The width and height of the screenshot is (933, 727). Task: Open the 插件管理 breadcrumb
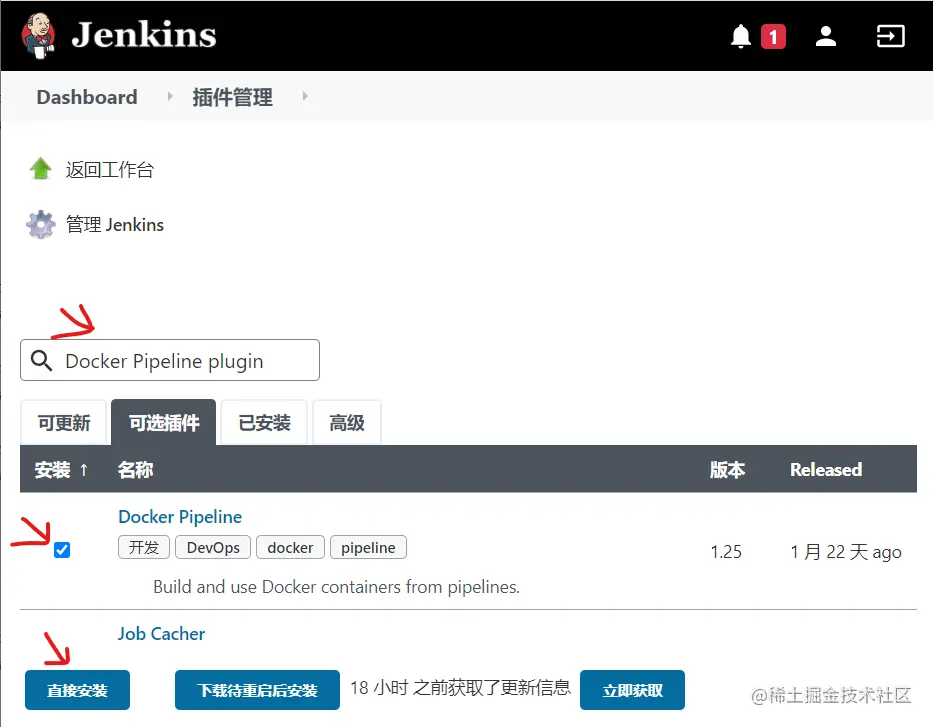pos(232,97)
